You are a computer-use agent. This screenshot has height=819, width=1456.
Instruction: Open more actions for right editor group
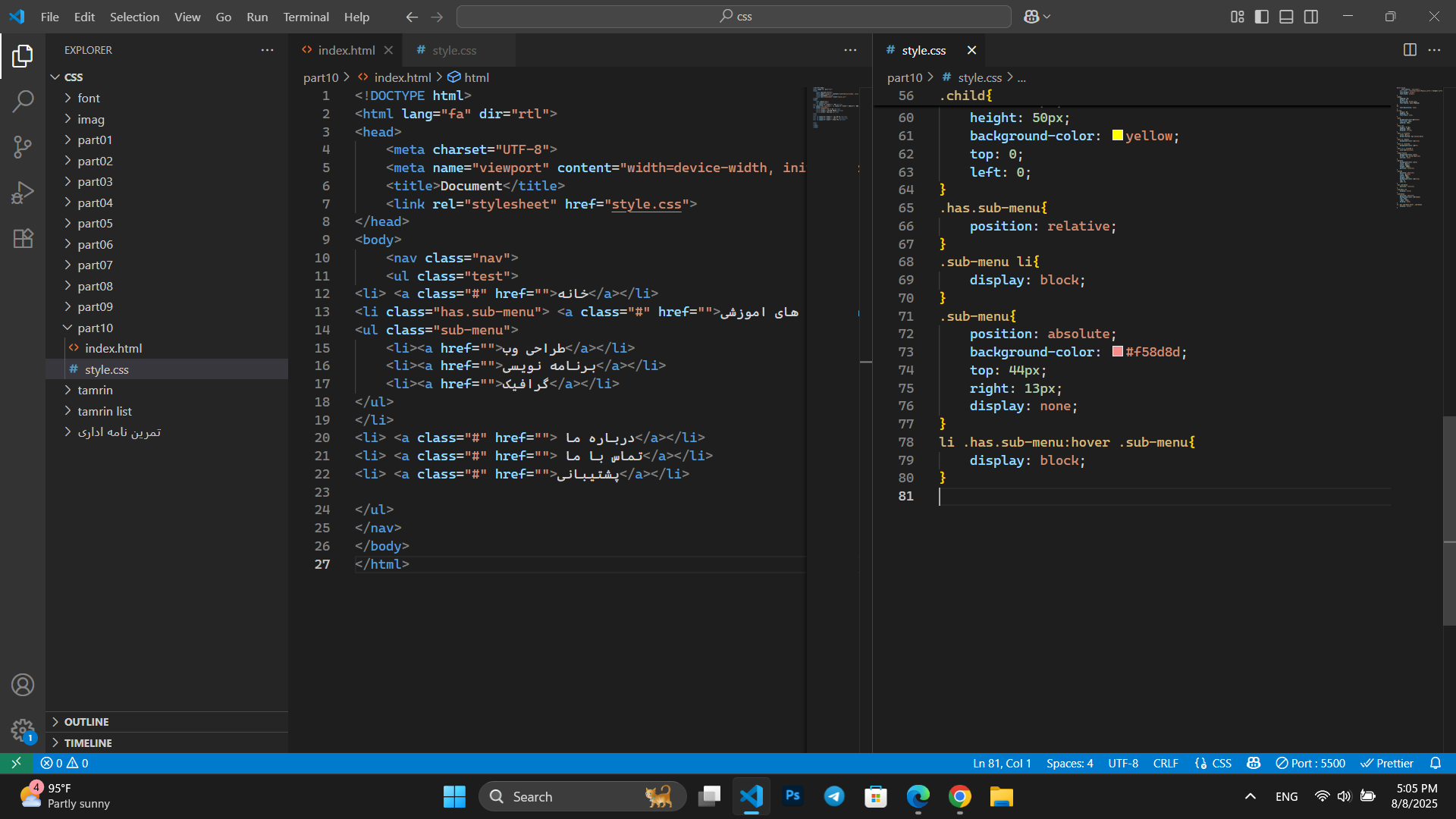click(1434, 50)
